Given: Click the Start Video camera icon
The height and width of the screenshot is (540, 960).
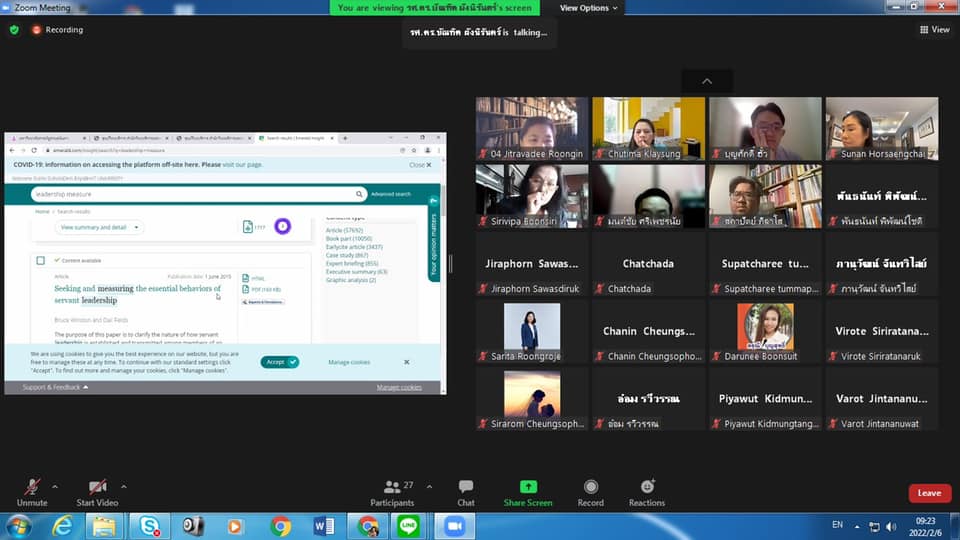Looking at the screenshot, I should [97, 487].
